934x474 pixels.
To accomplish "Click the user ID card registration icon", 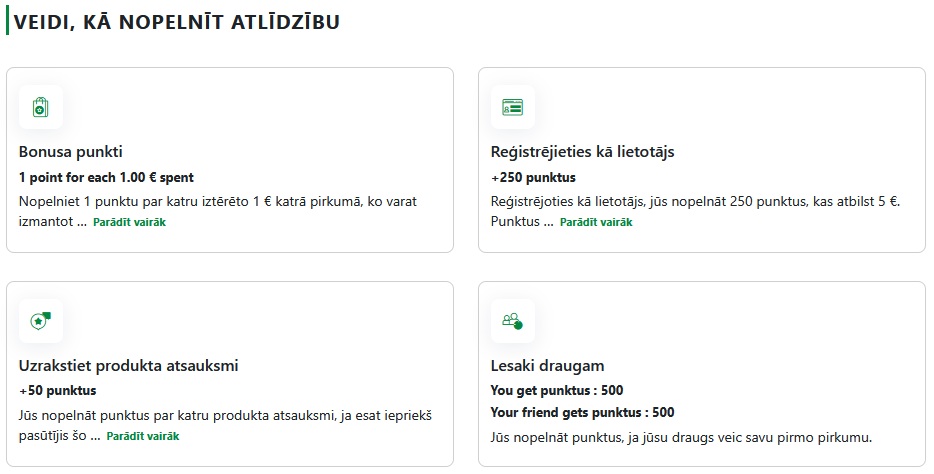I will (x=512, y=107).
